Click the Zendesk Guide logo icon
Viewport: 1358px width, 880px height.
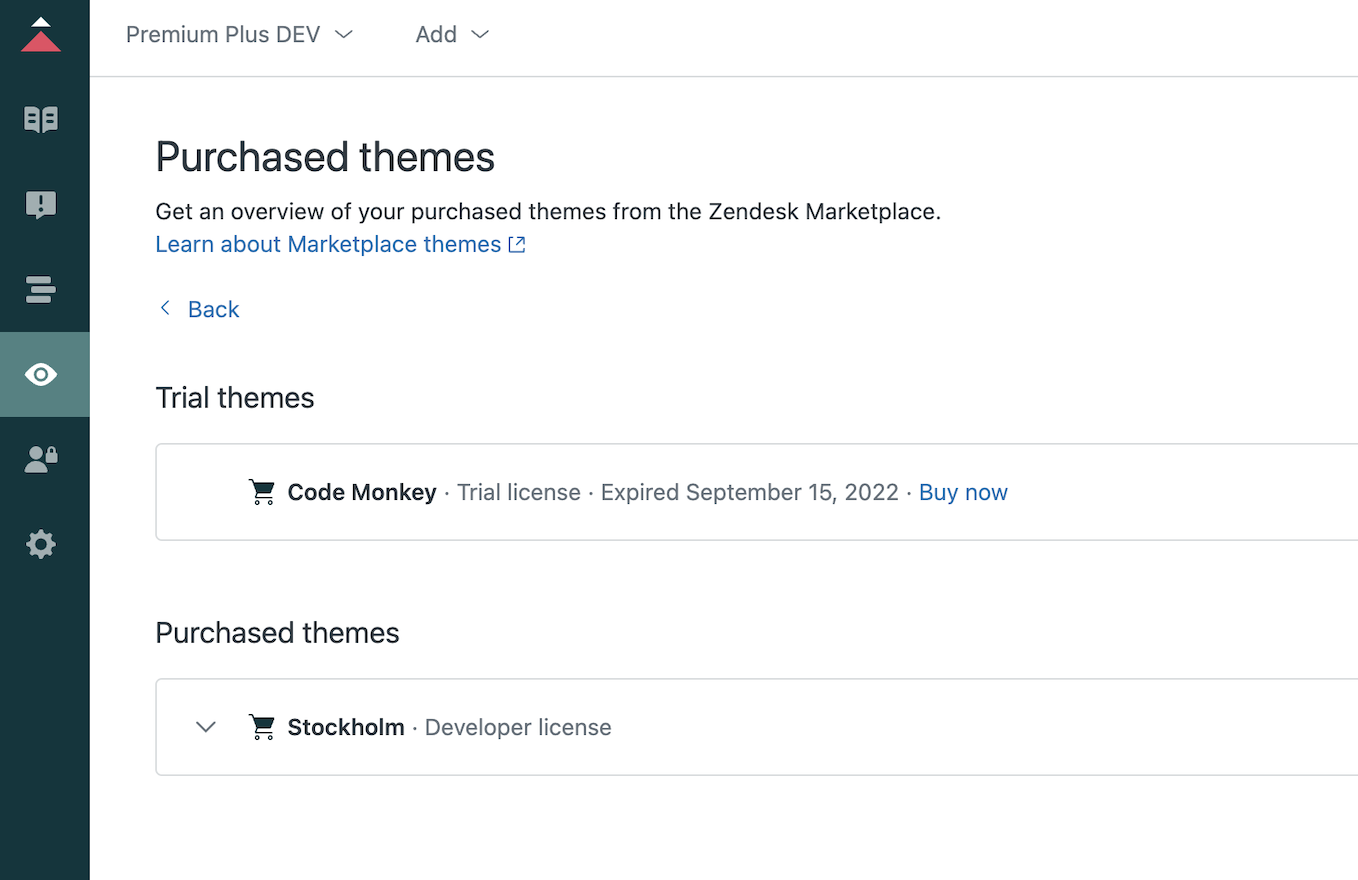[41, 35]
